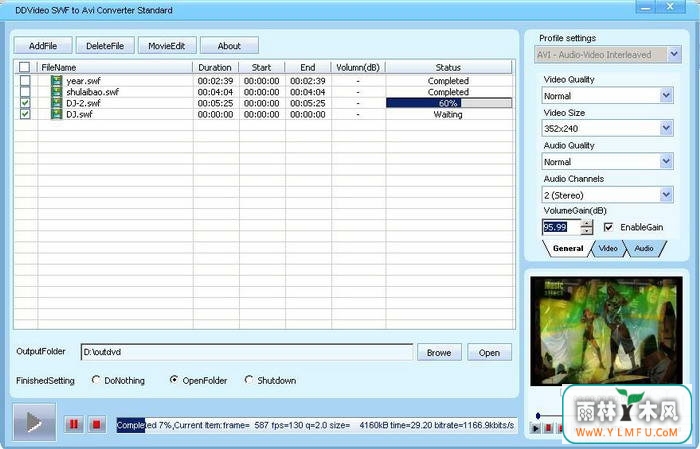Click the file icon beside DJ.swf
Viewport: 700px width, 449px height.
click(56, 114)
